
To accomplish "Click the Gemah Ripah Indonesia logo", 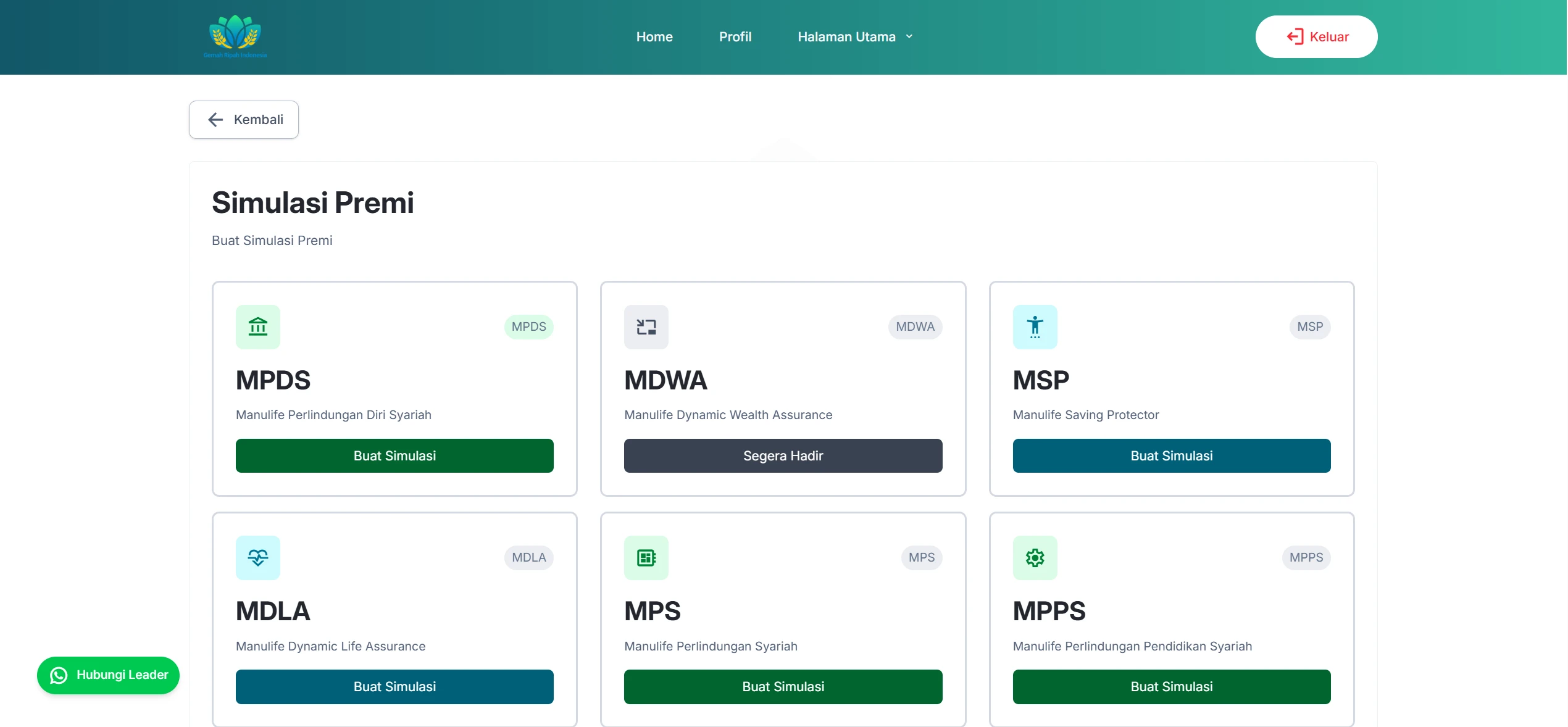I will point(235,36).
